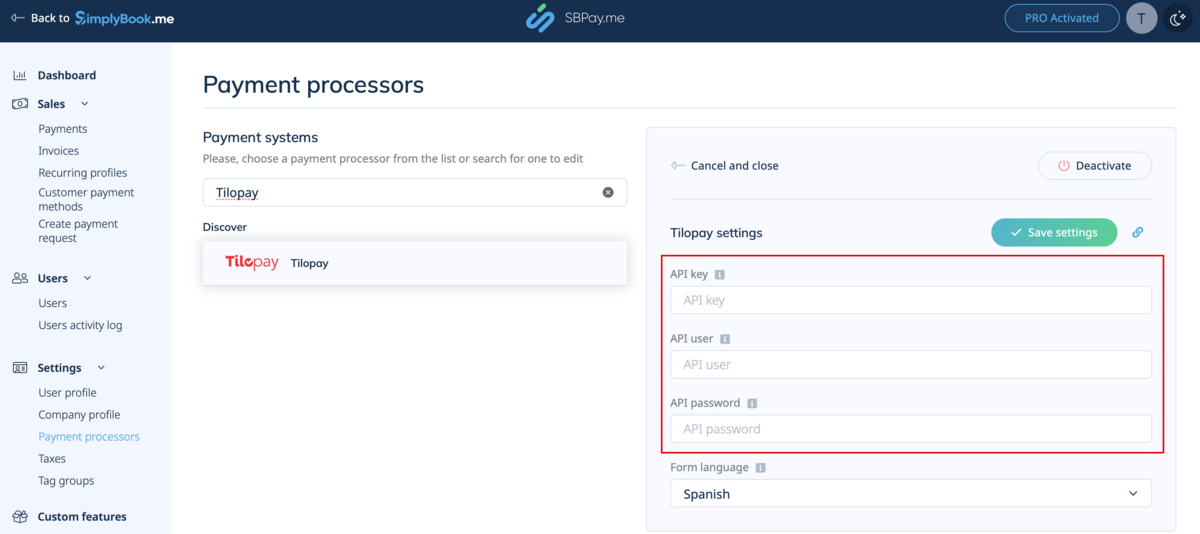Toggle the dark mode moon icon

tap(1178, 18)
